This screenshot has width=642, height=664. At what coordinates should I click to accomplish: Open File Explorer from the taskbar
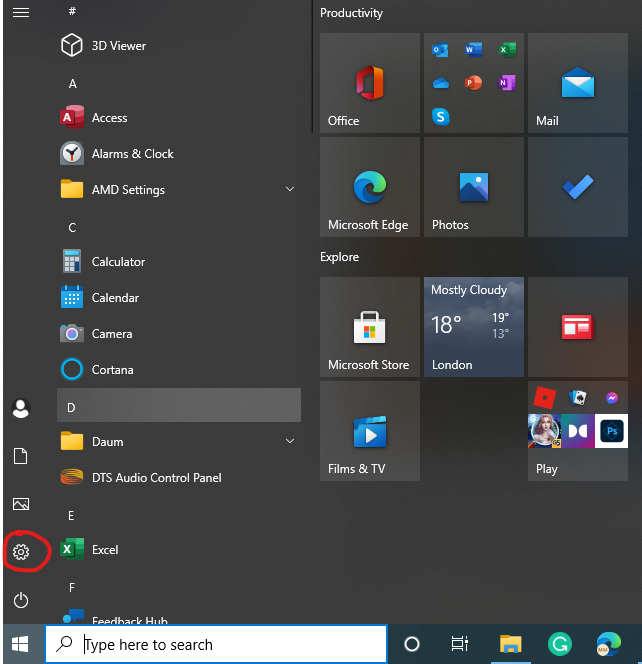pos(510,644)
